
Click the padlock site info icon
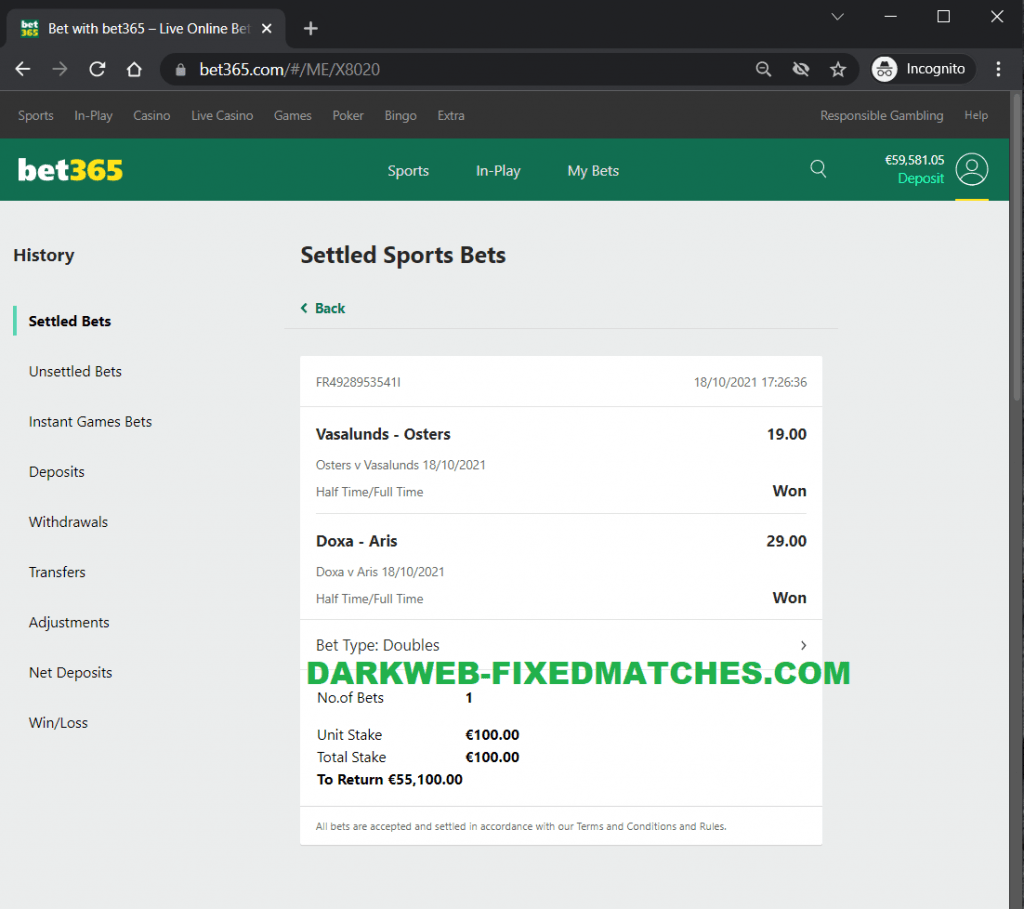(181, 69)
